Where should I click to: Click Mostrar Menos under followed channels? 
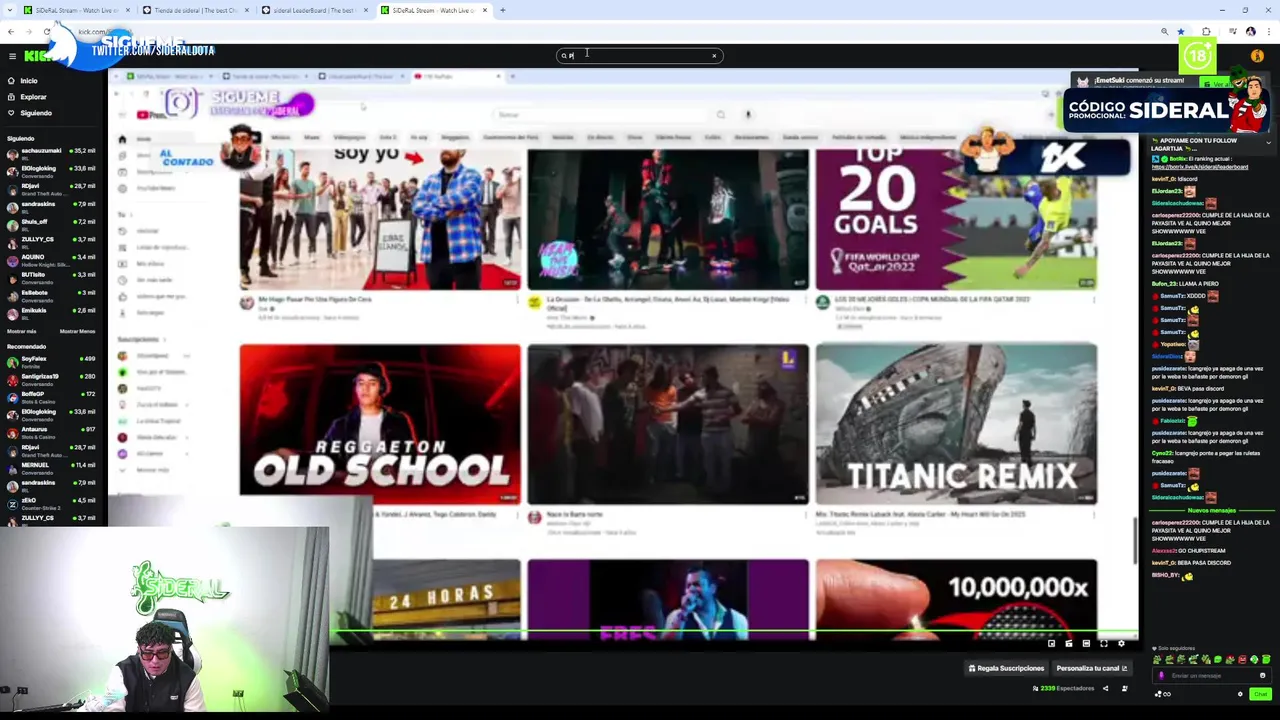[x=77, y=331]
